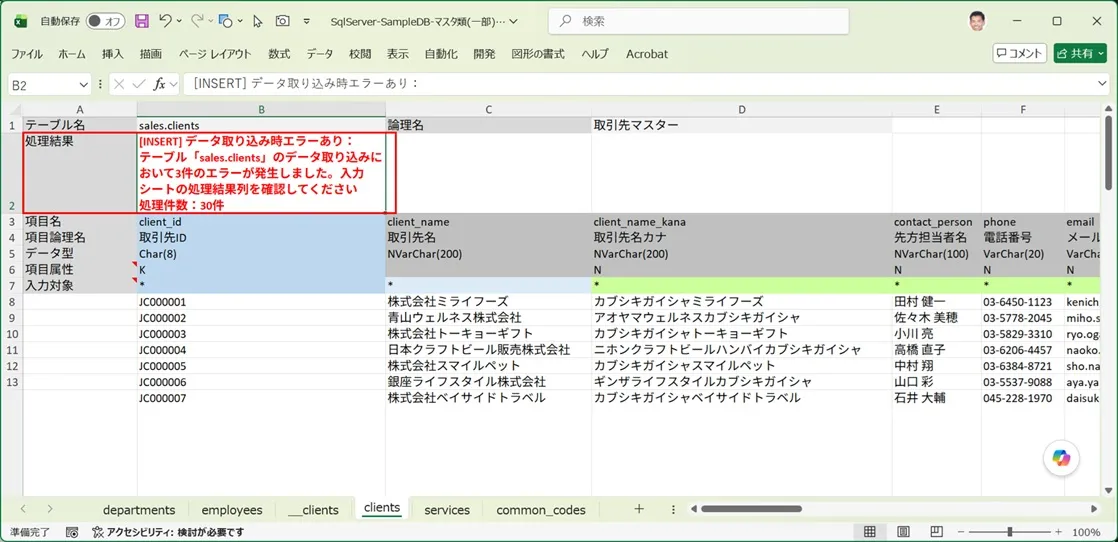This screenshot has width=1118, height=542.
Task: Click the previous sheet navigation arrow
Action: [x=24, y=508]
